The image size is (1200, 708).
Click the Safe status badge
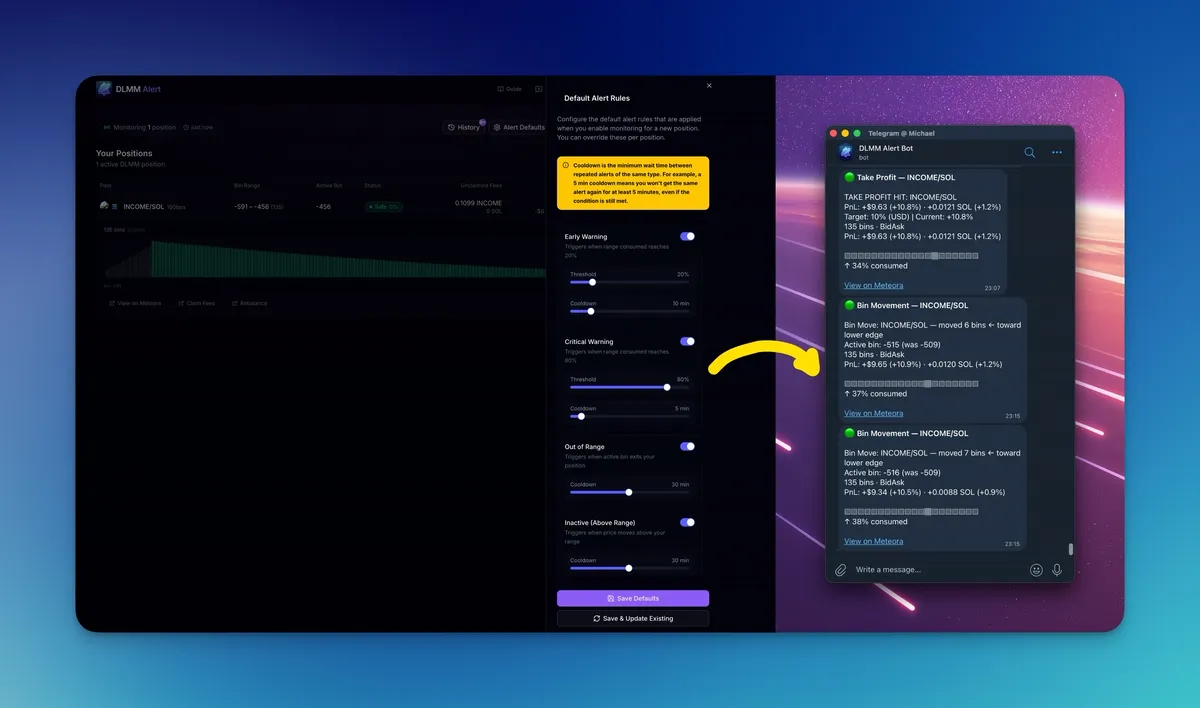[x=382, y=206]
